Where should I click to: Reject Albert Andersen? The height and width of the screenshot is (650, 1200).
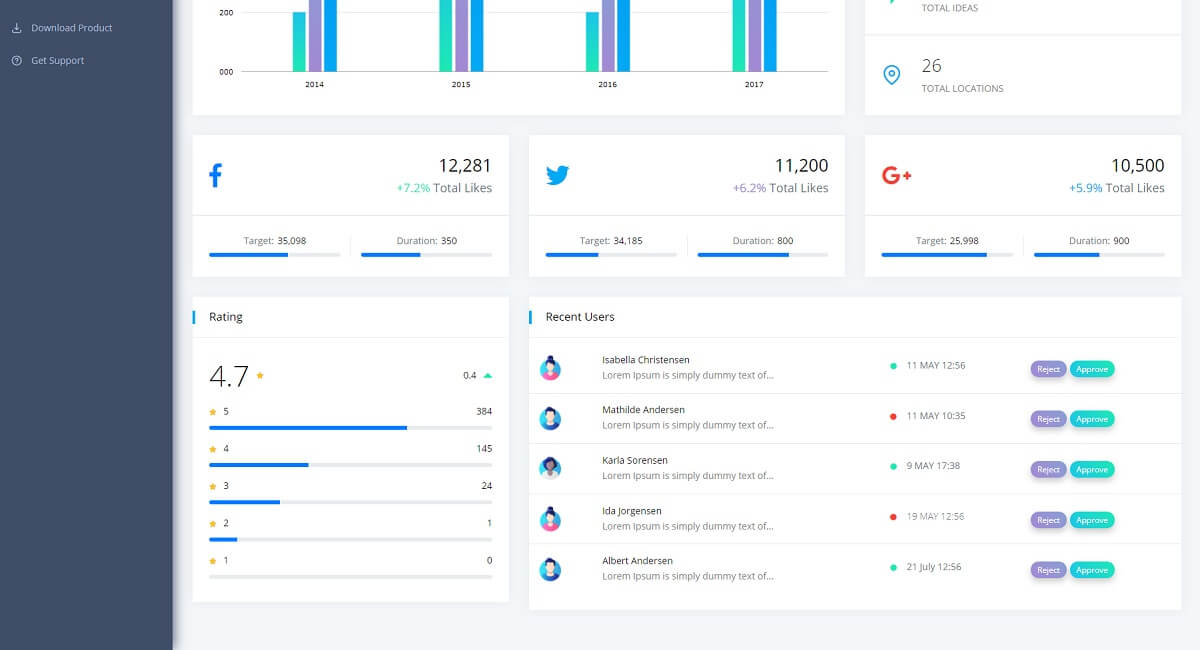coord(1048,570)
